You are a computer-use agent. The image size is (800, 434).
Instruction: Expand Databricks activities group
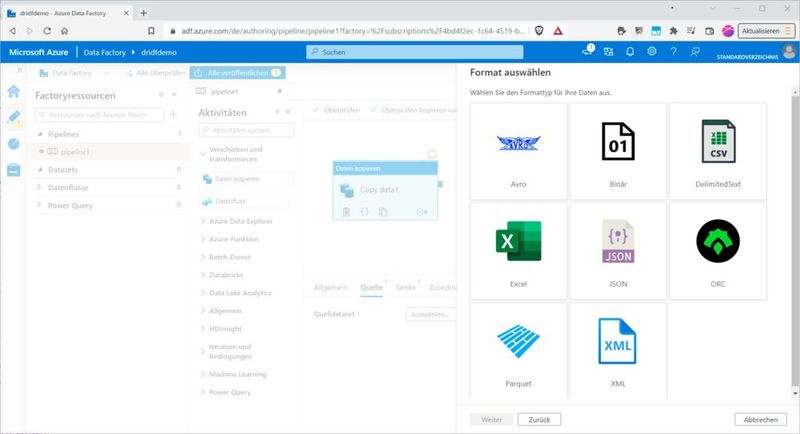point(203,275)
